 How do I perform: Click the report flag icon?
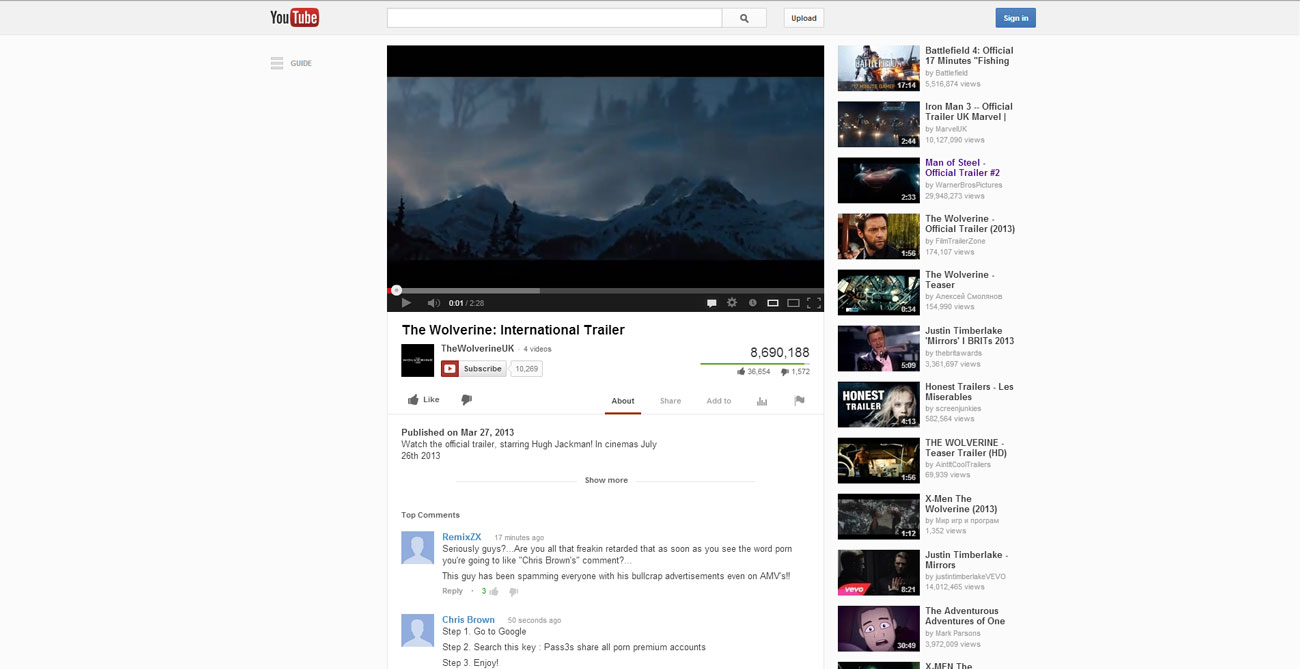click(x=799, y=401)
